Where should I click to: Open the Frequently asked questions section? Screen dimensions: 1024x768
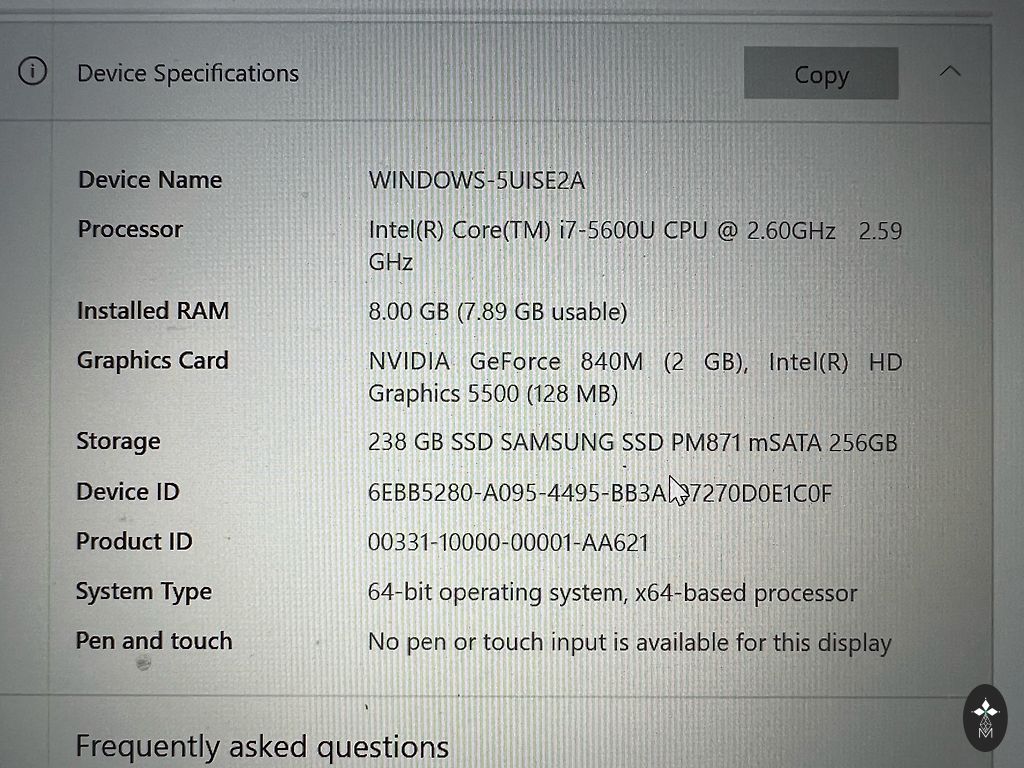click(262, 746)
